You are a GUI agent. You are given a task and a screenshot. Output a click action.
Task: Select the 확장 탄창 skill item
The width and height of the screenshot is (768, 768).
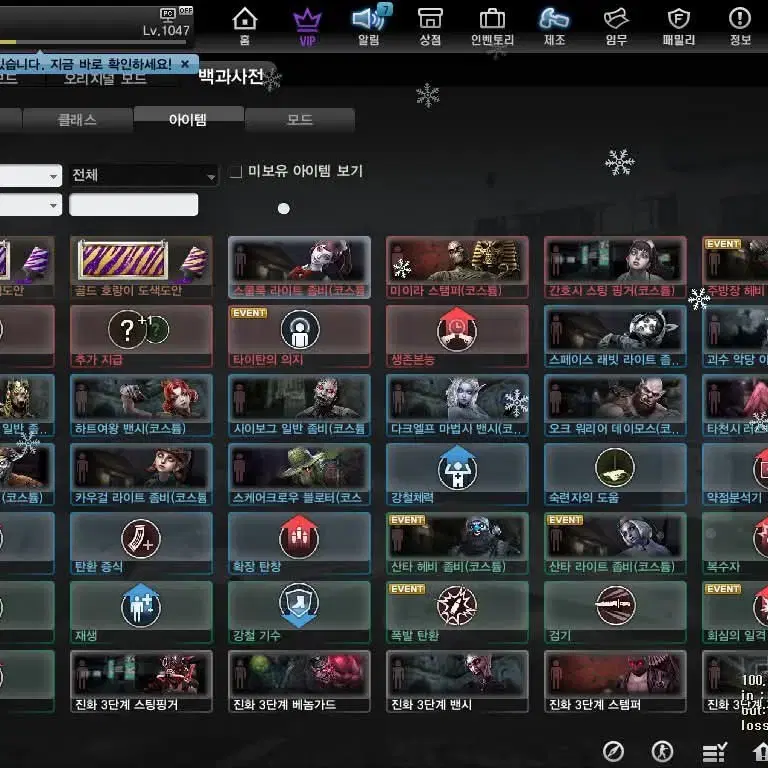coord(299,543)
